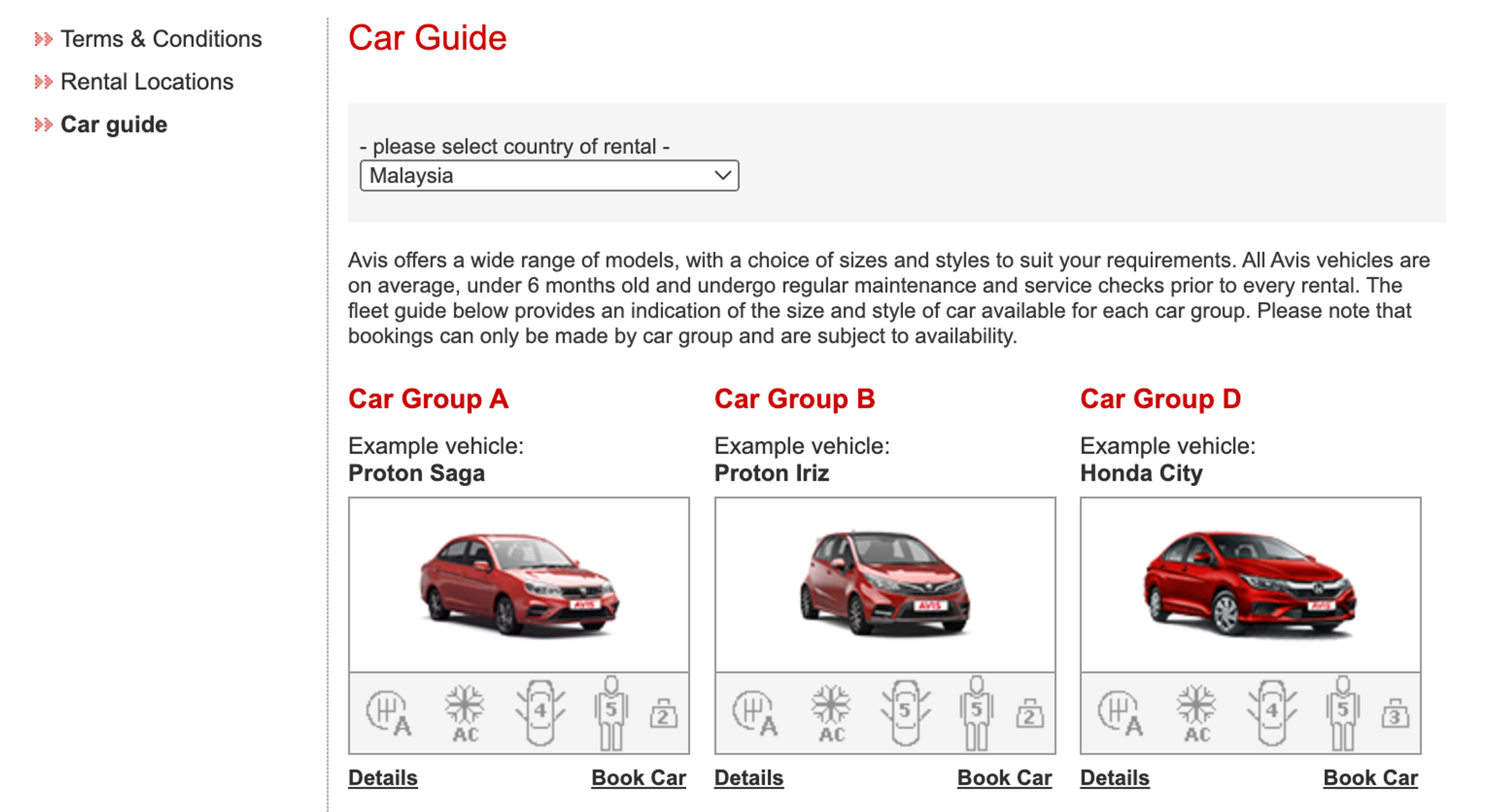This screenshot has height=812, width=1512.
Task: View Details for Car Group B
Action: pyautogui.click(x=749, y=778)
